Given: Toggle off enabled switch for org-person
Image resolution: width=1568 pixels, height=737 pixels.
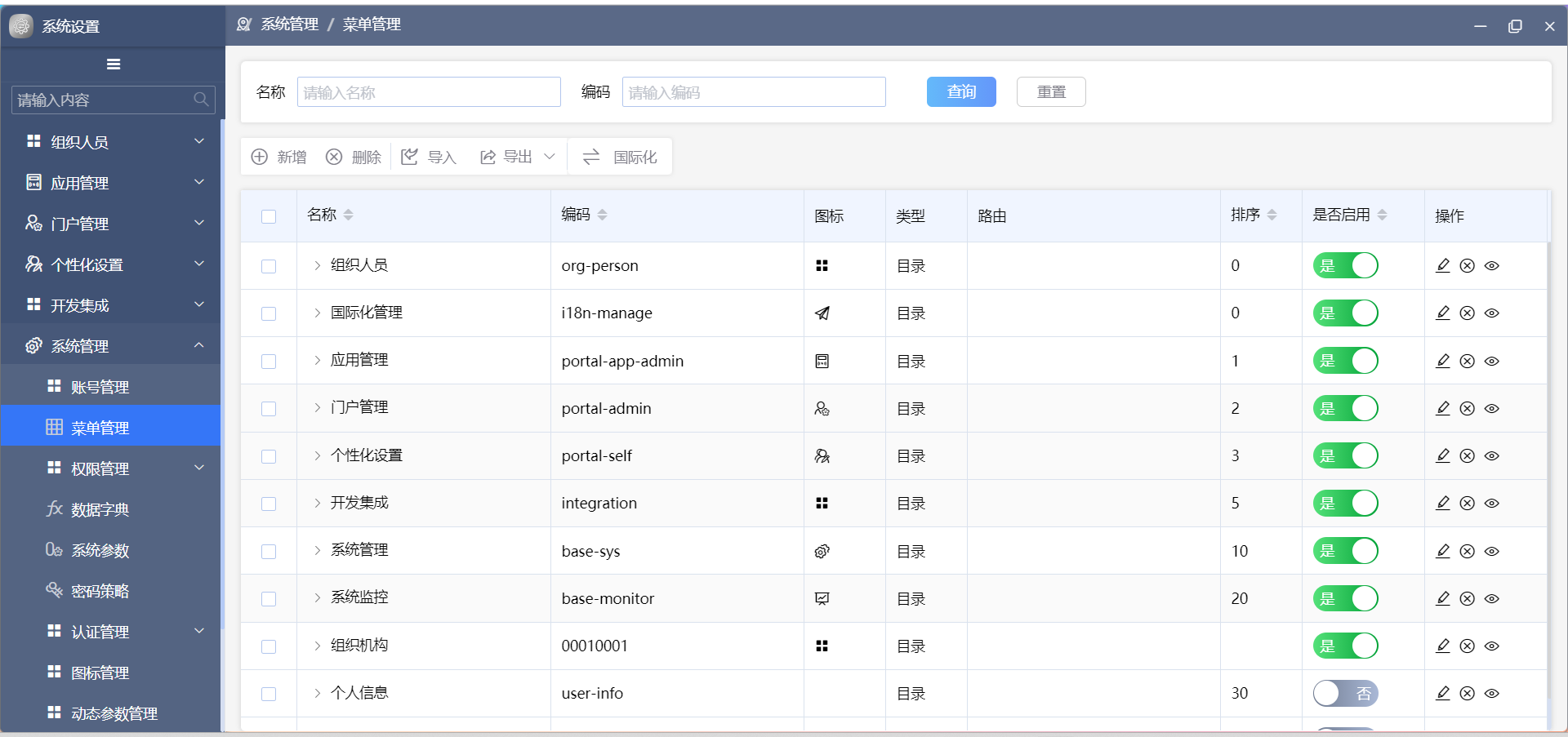Looking at the screenshot, I should pos(1346,265).
